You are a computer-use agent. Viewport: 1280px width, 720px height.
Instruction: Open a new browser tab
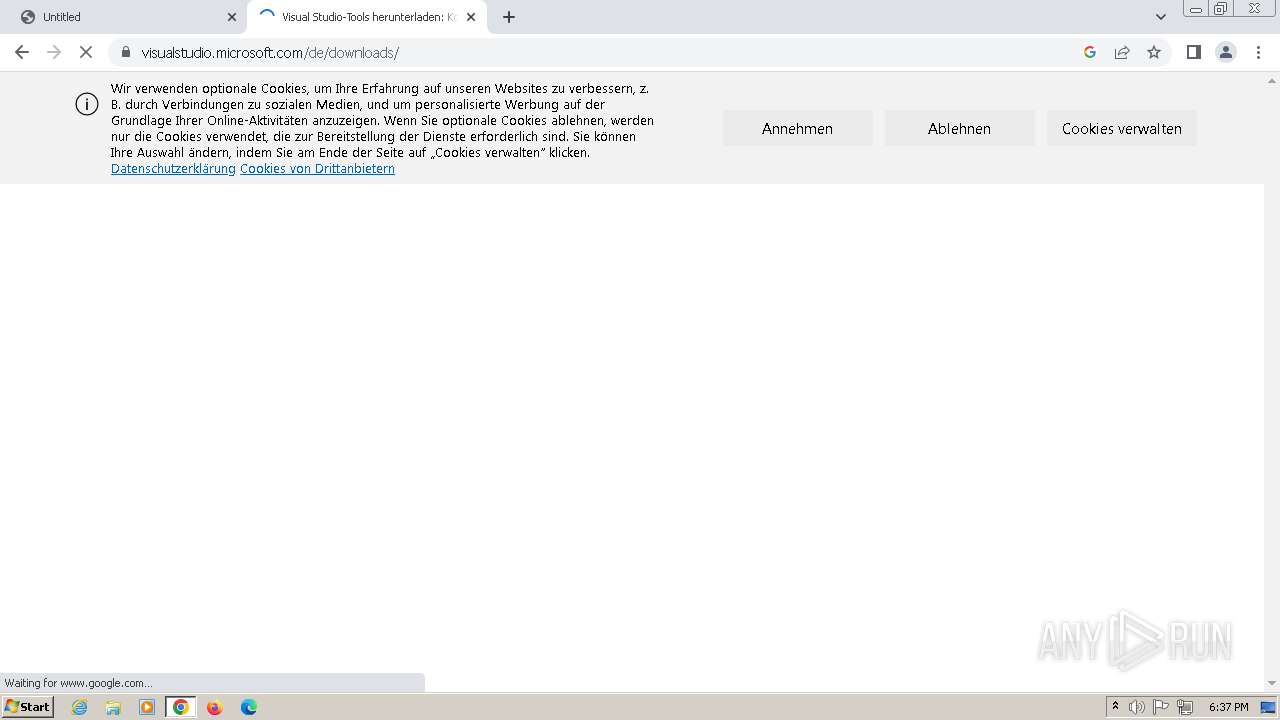509,17
